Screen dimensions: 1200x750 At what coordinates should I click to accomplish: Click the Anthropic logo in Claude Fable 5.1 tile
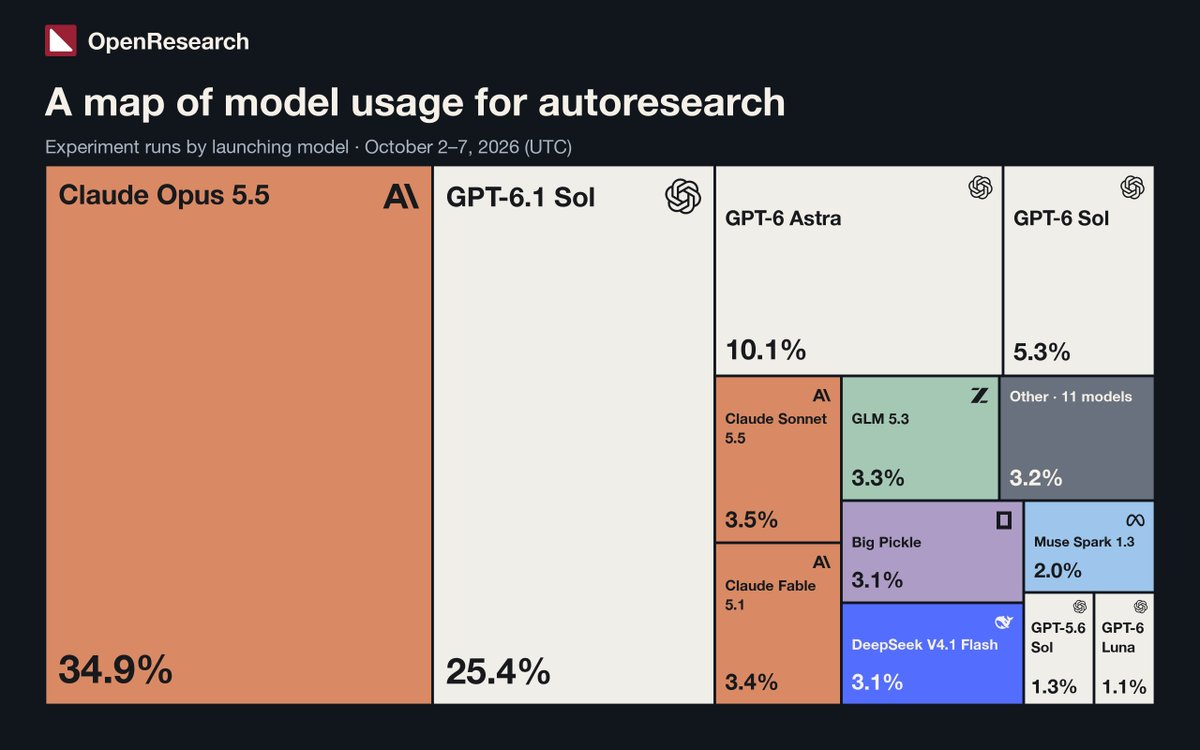pos(822,562)
